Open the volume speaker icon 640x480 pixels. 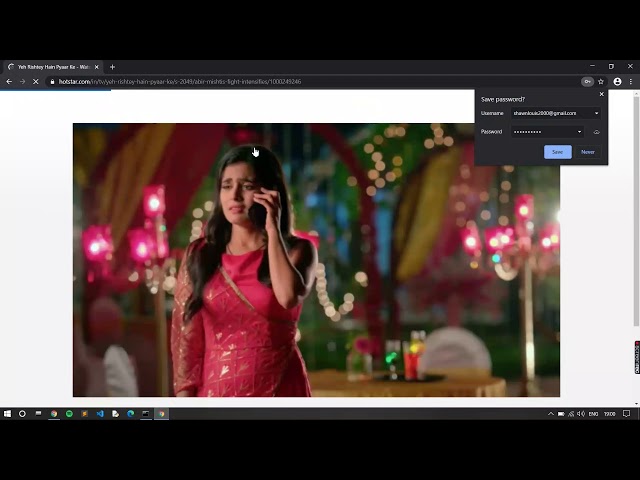point(581,413)
